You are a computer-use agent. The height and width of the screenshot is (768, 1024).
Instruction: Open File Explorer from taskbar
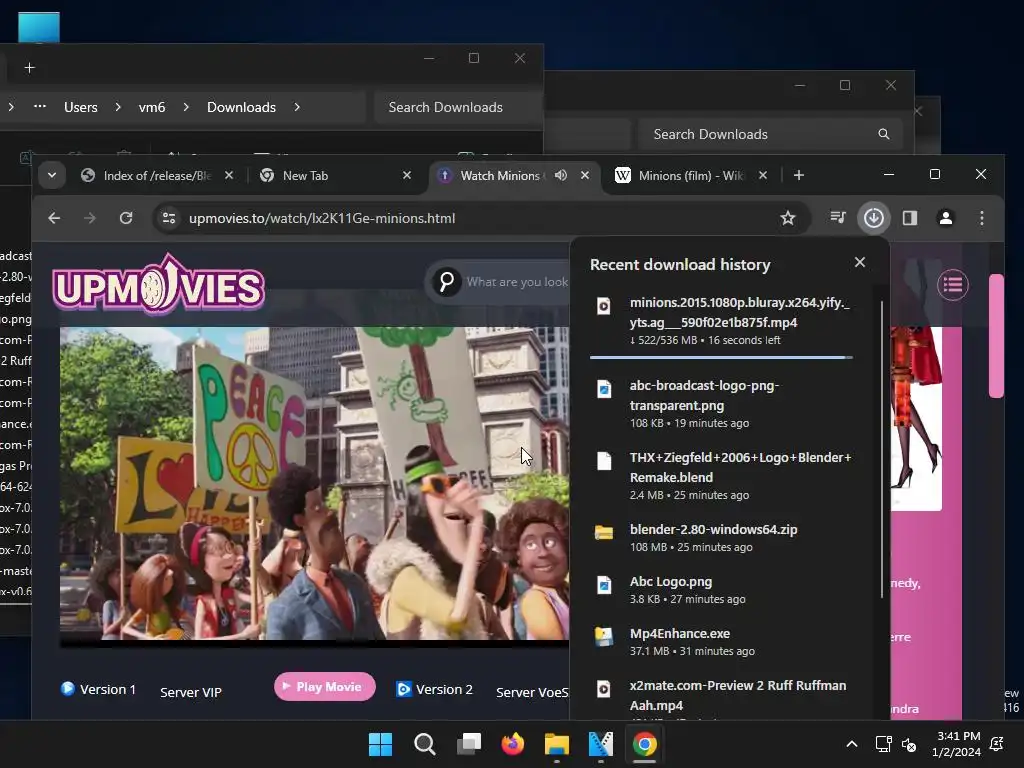[556, 744]
